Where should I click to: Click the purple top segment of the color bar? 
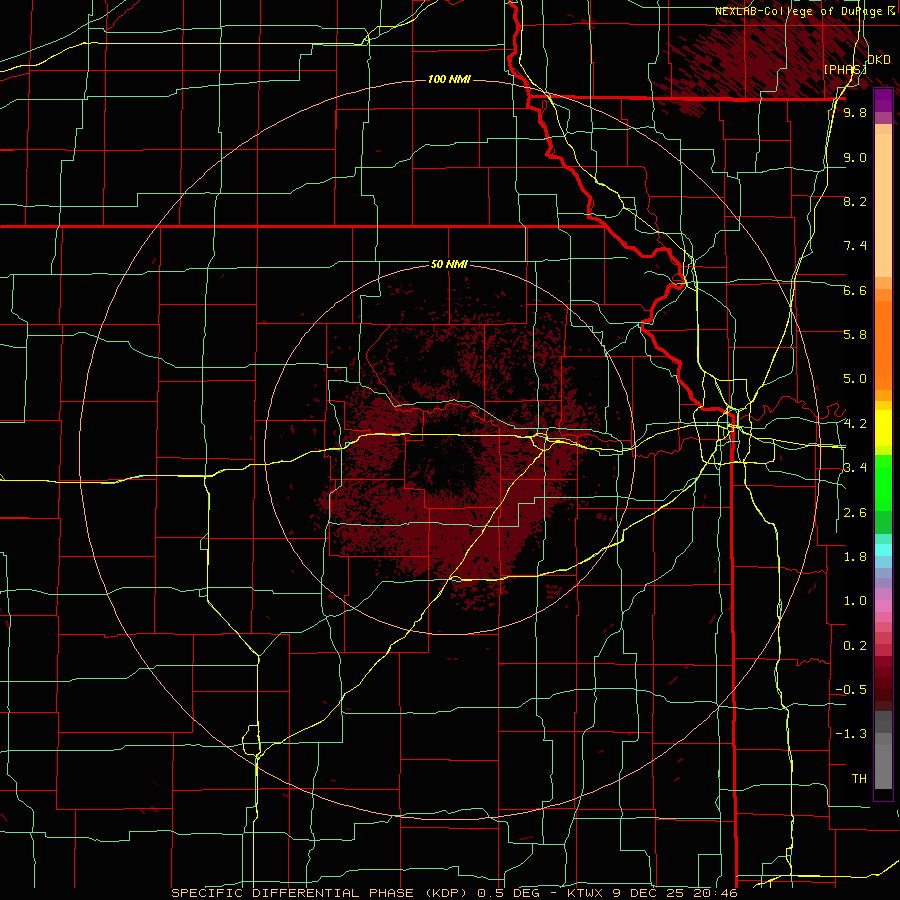(883, 100)
